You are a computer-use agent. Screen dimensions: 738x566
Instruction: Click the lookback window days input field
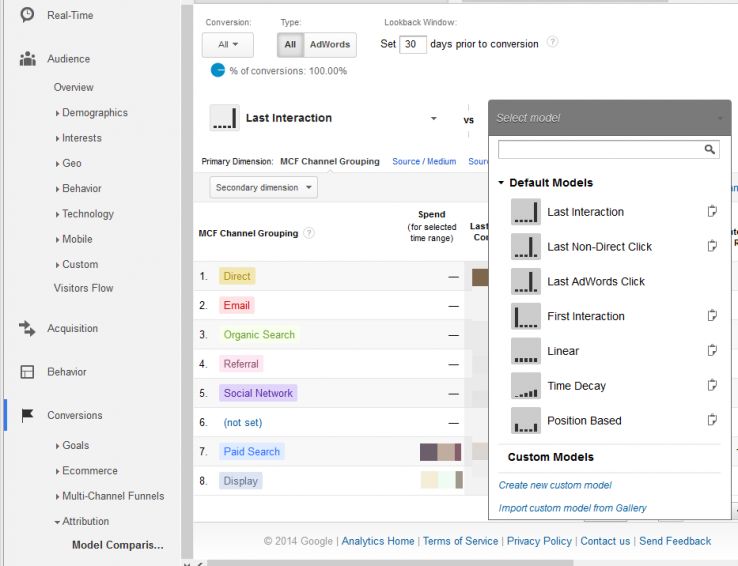[413, 44]
